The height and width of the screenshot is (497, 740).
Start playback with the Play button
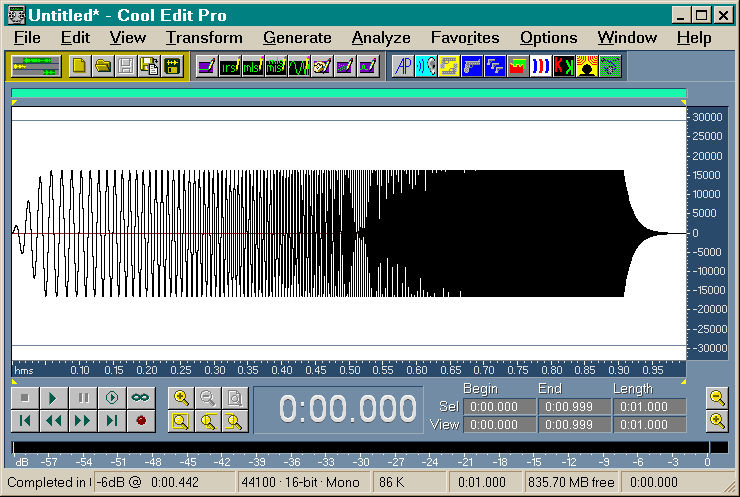point(54,398)
